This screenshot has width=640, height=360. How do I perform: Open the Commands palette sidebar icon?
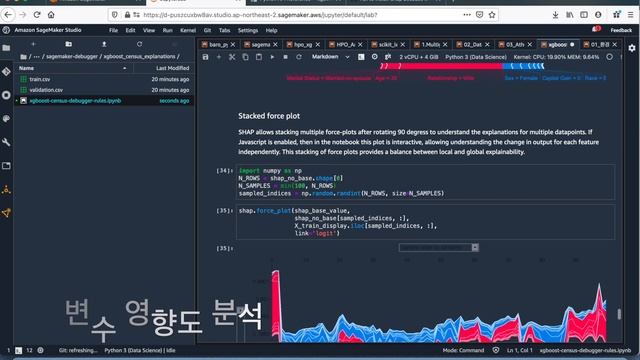pyautogui.click(x=6, y=118)
